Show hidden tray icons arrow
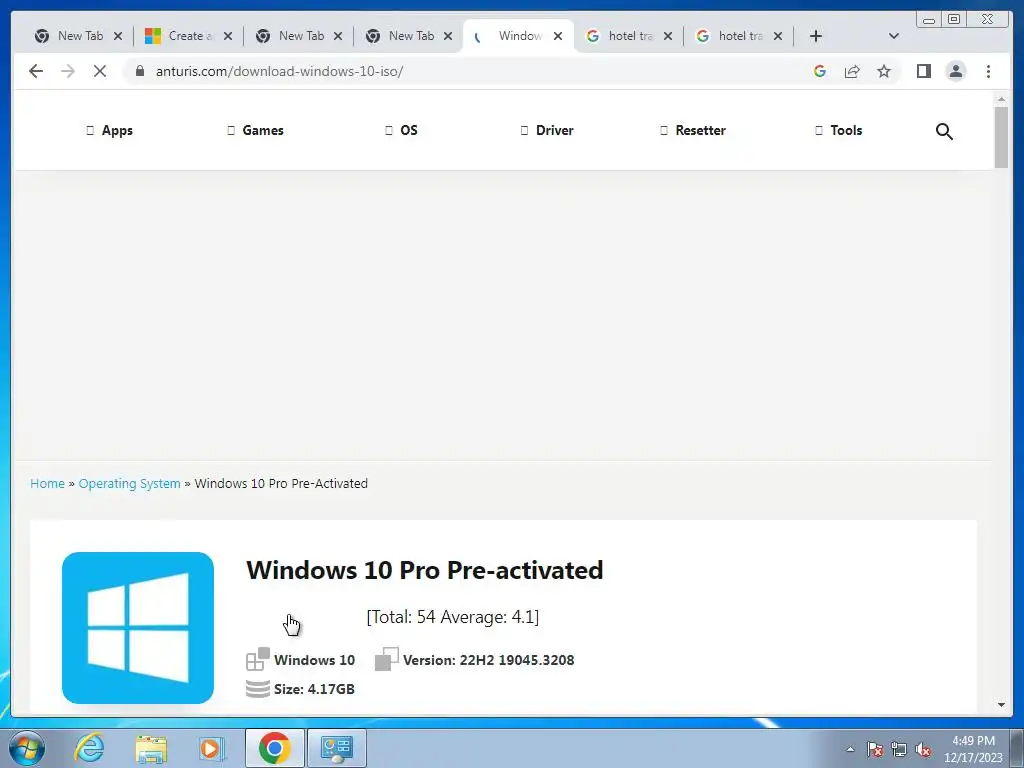Image resolution: width=1024 pixels, height=768 pixels. pos(850,749)
